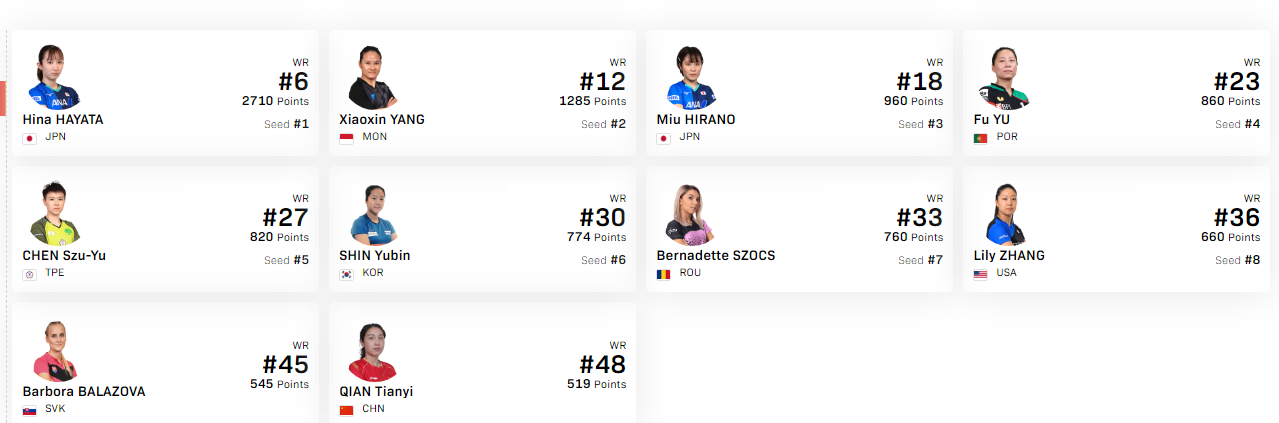Viewport: 1279px width, 423px height.
Task: Click the Romania flag under Bernadette SZOCS
Action: pyautogui.click(x=664, y=274)
